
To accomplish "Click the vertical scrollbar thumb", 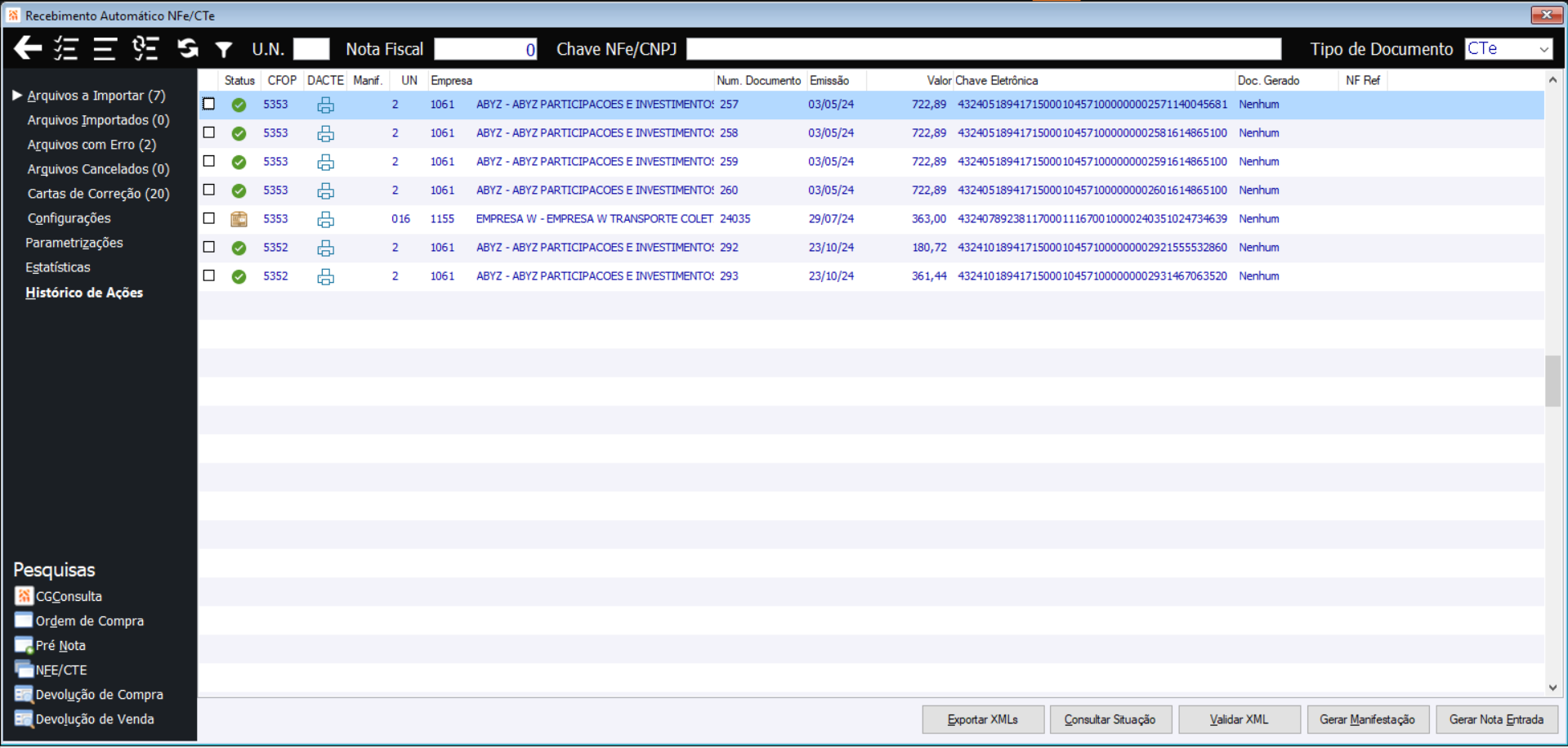I will coord(1552,381).
